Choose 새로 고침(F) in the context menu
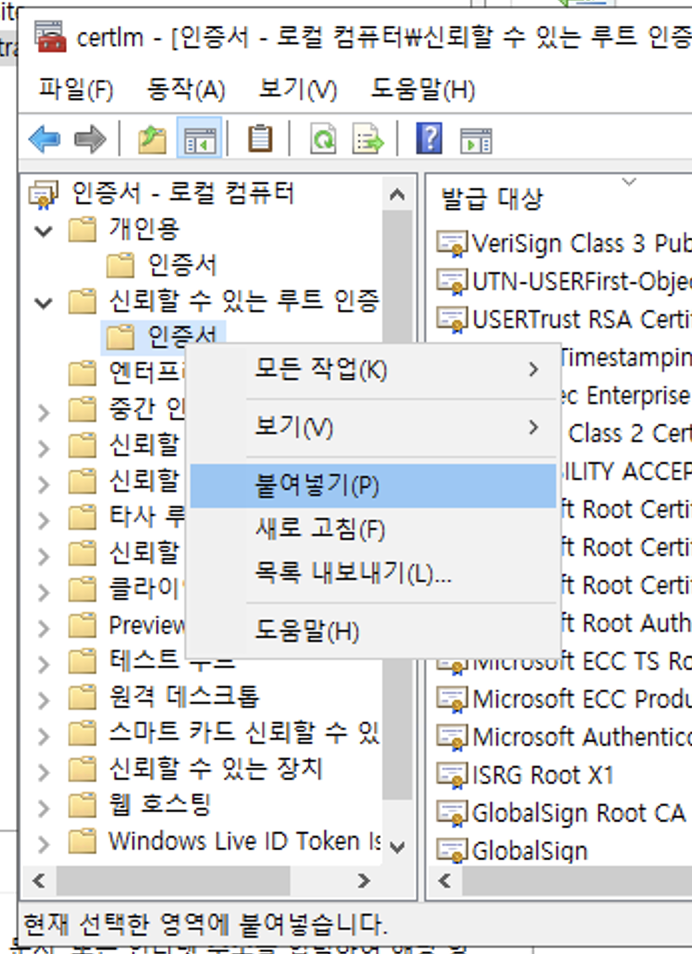The height and width of the screenshot is (954, 692). coord(373,529)
